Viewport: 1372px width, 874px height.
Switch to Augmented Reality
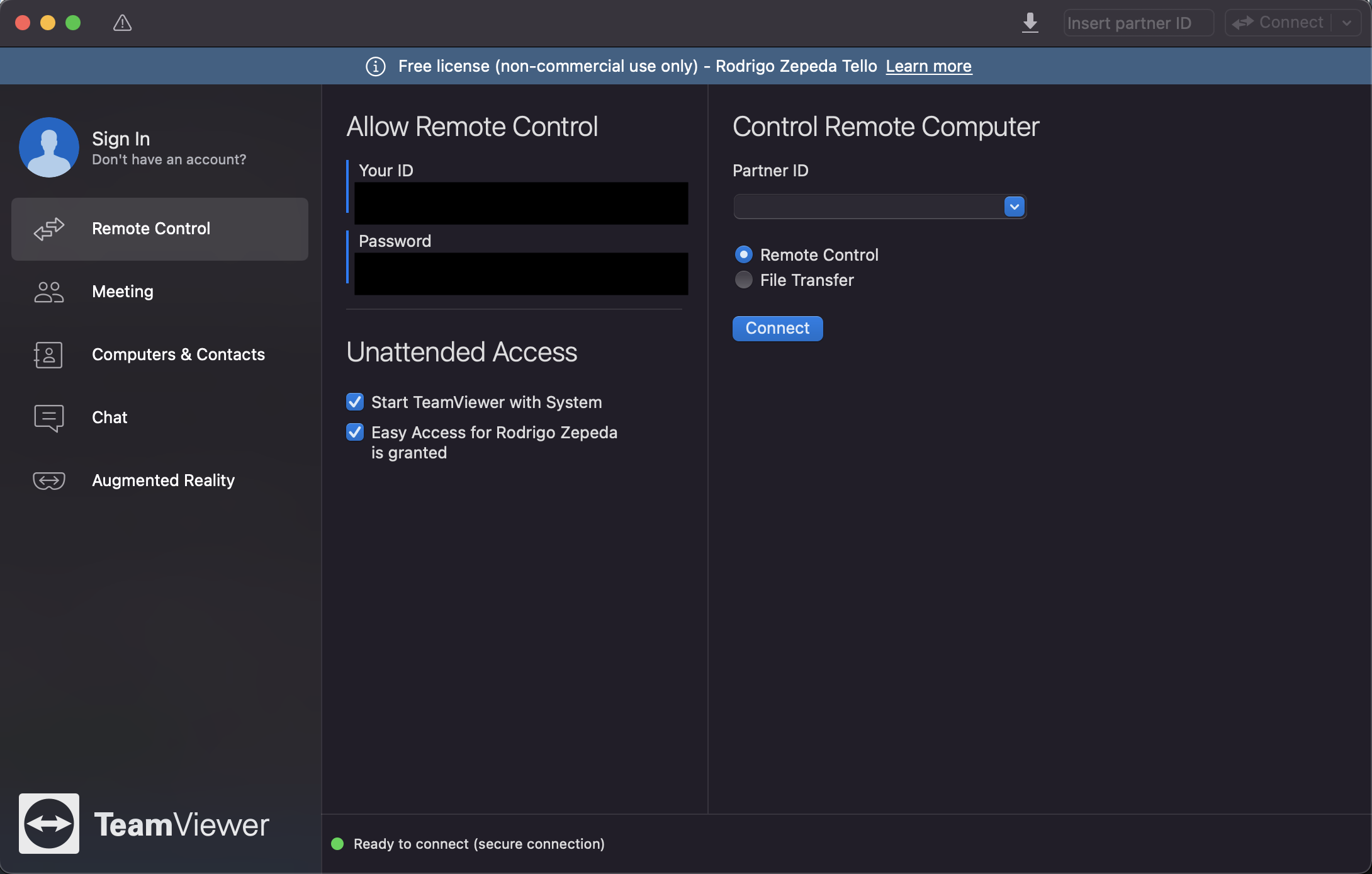click(x=160, y=481)
